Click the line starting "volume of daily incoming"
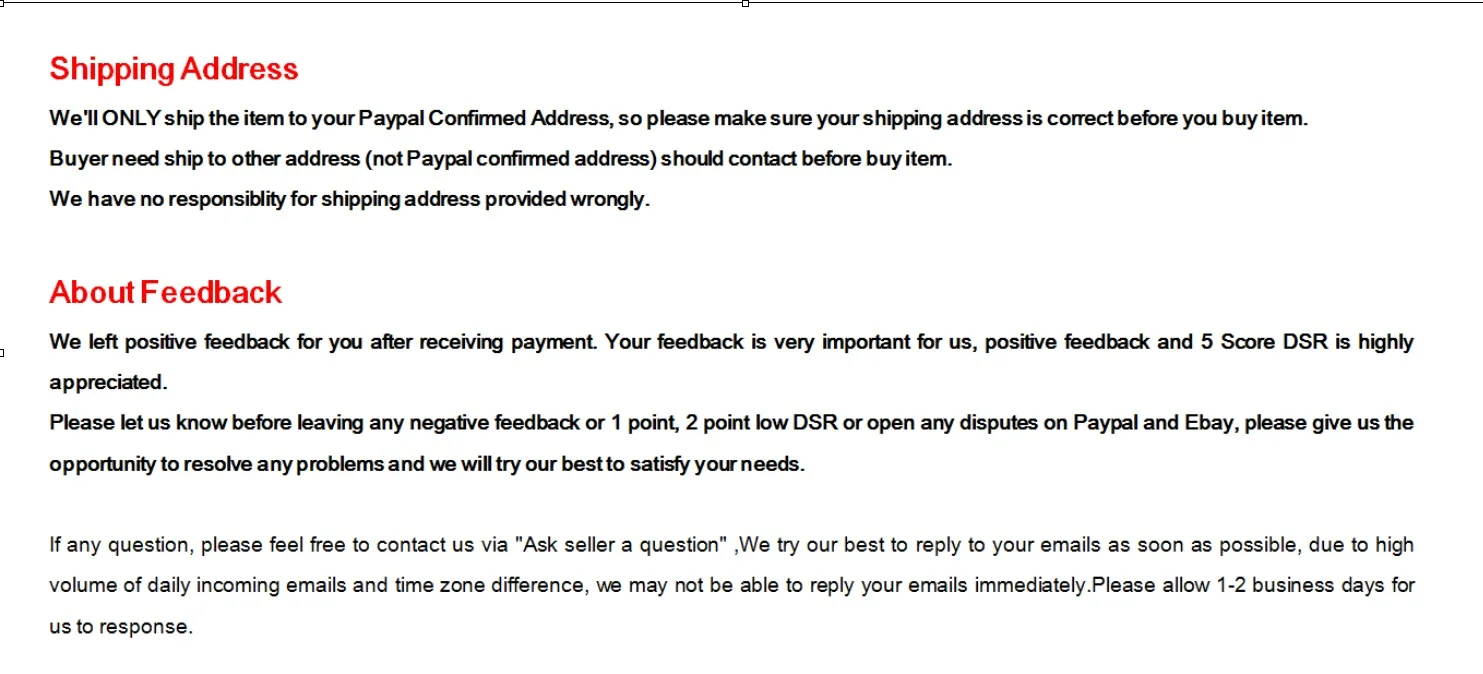The width and height of the screenshot is (1483, 674). 732,586
